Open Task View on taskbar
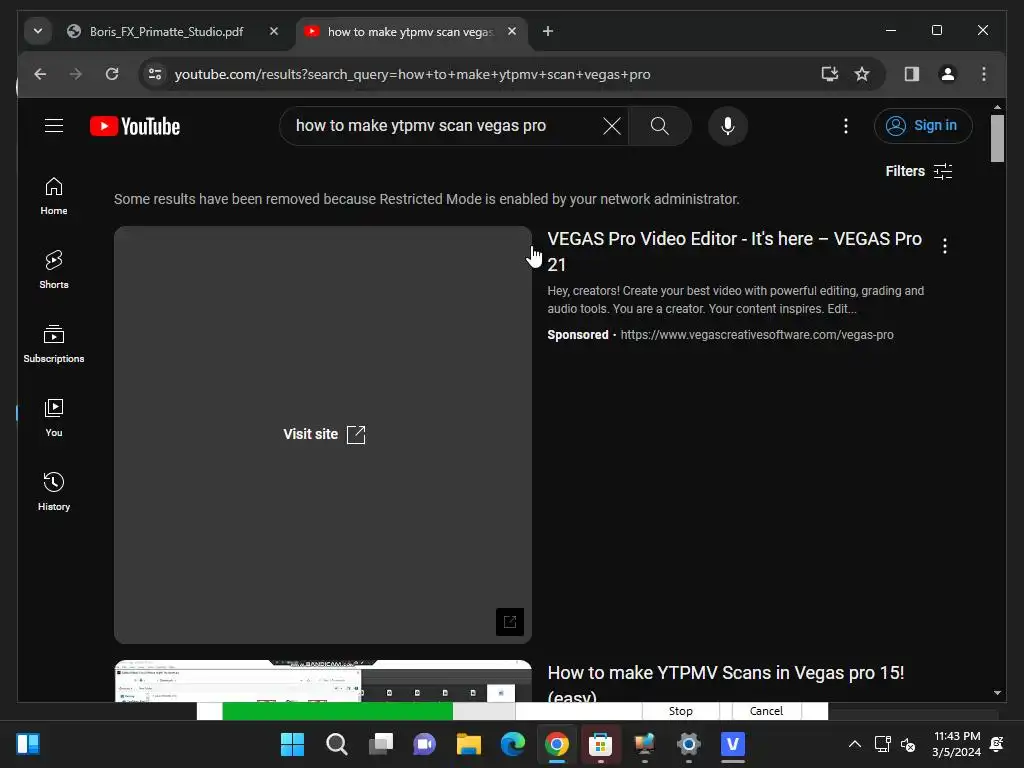 (381, 744)
